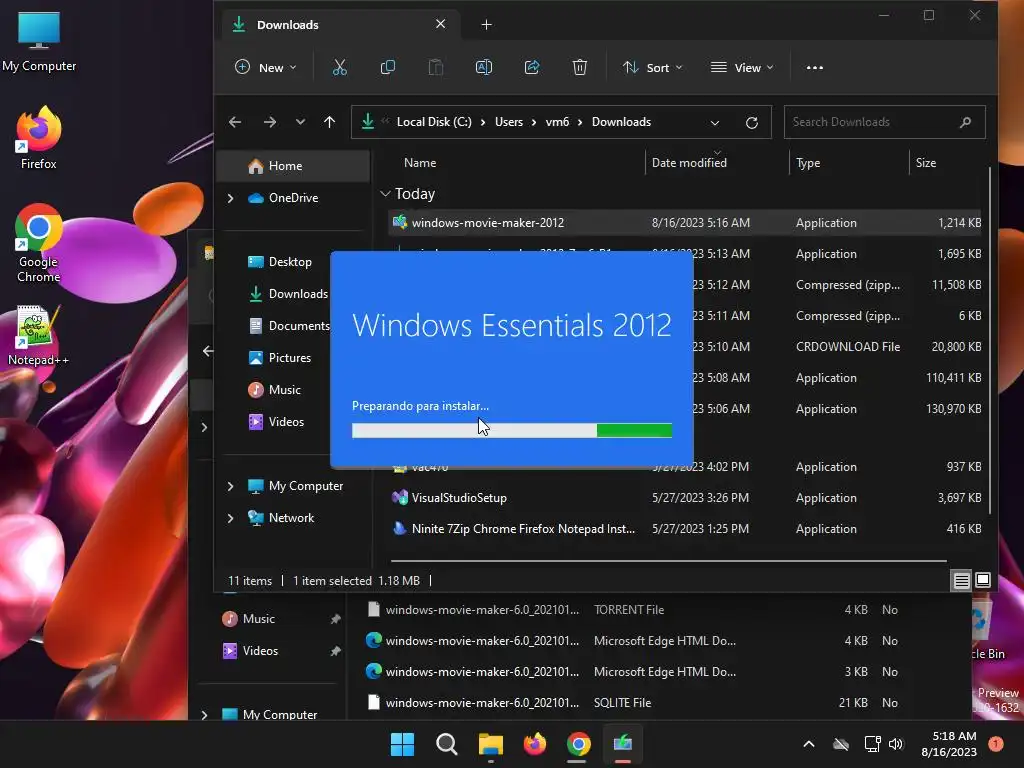Open Chrome from the taskbar
Viewport: 1024px width, 768px height.
pos(579,744)
